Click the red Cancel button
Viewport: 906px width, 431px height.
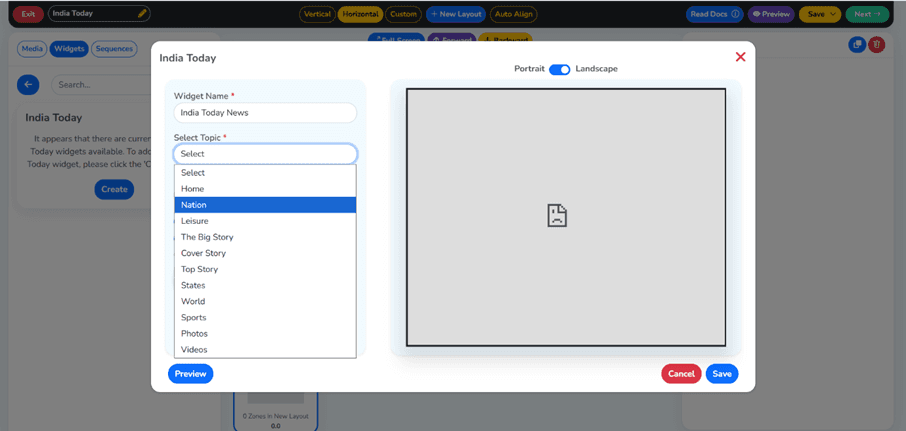tap(681, 374)
